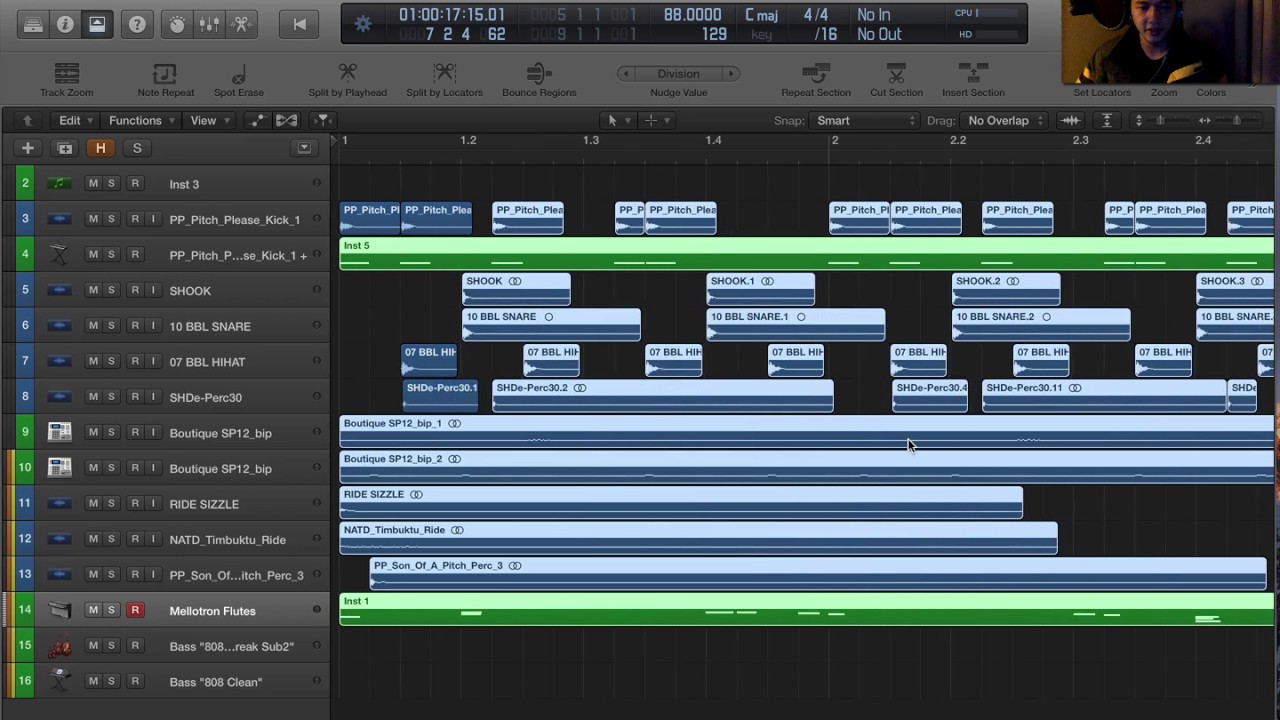The width and height of the screenshot is (1280, 720).
Task: Click the Cut Section icon
Action: [x=896, y=73]
